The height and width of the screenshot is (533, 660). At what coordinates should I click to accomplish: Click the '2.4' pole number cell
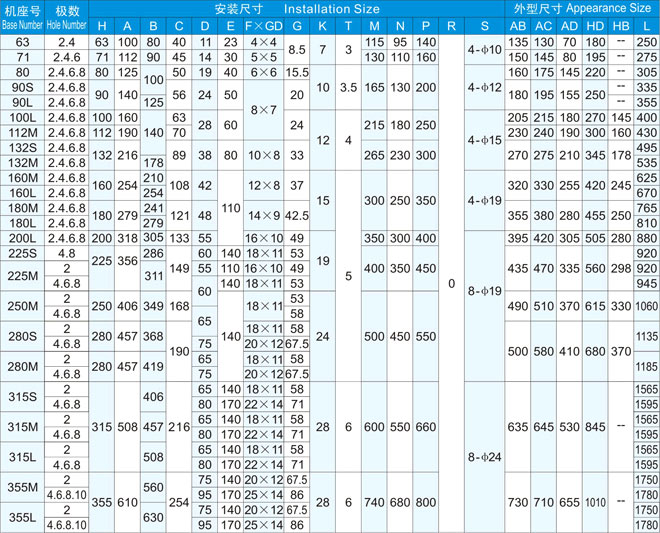(67, 42)
